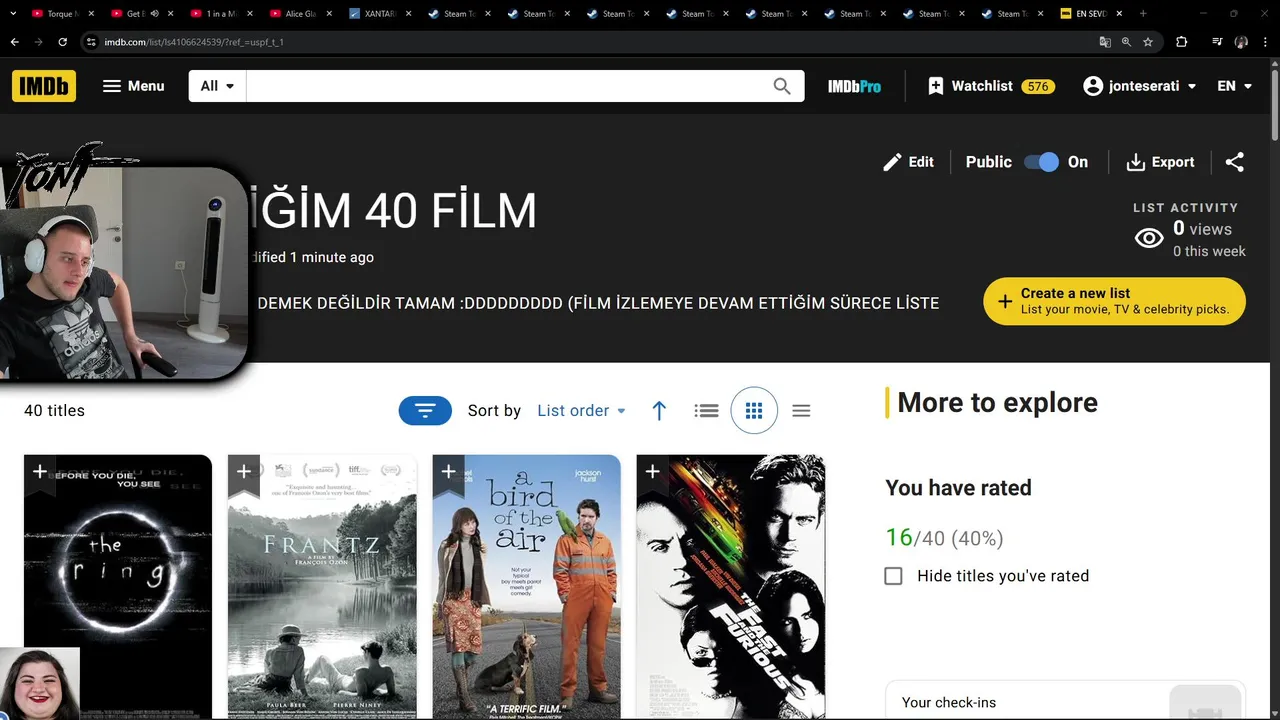Switch to detailed list view

[x=707, y=410]
